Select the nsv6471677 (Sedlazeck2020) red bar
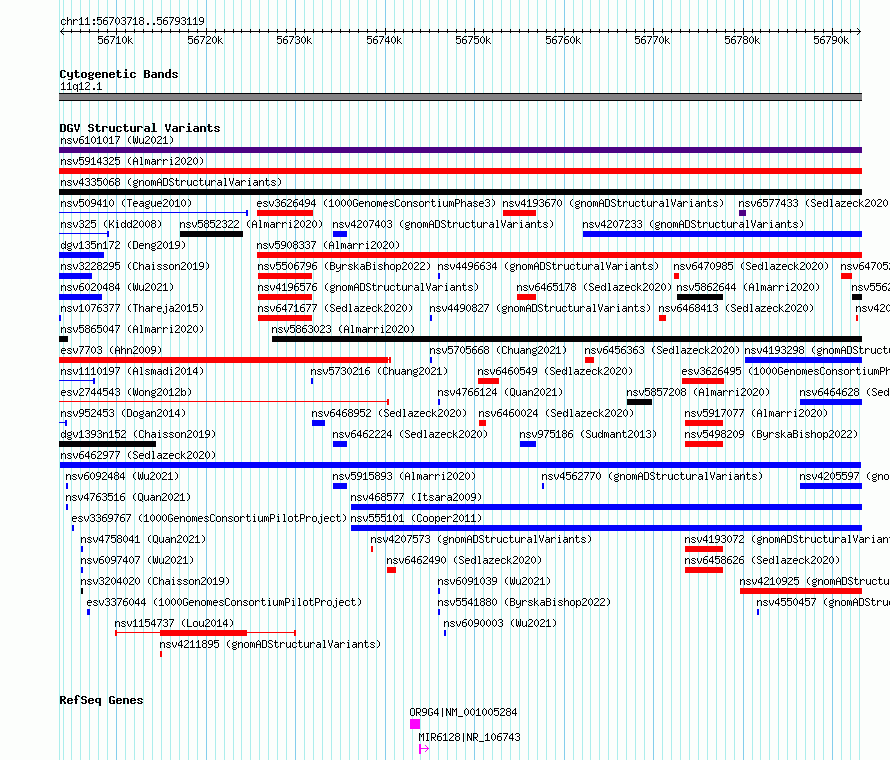Viewport: 890px width, 760px height. click(285, 318)
